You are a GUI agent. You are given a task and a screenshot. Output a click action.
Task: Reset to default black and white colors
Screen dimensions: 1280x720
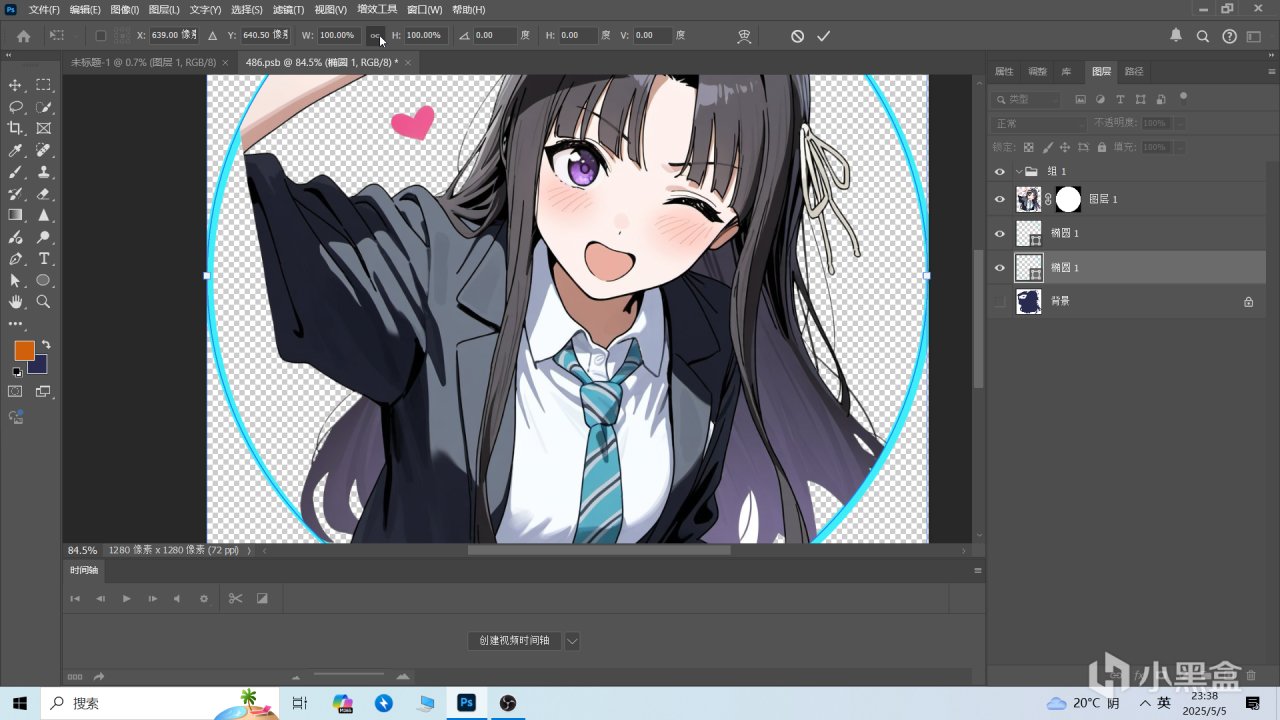pos(16,372)
